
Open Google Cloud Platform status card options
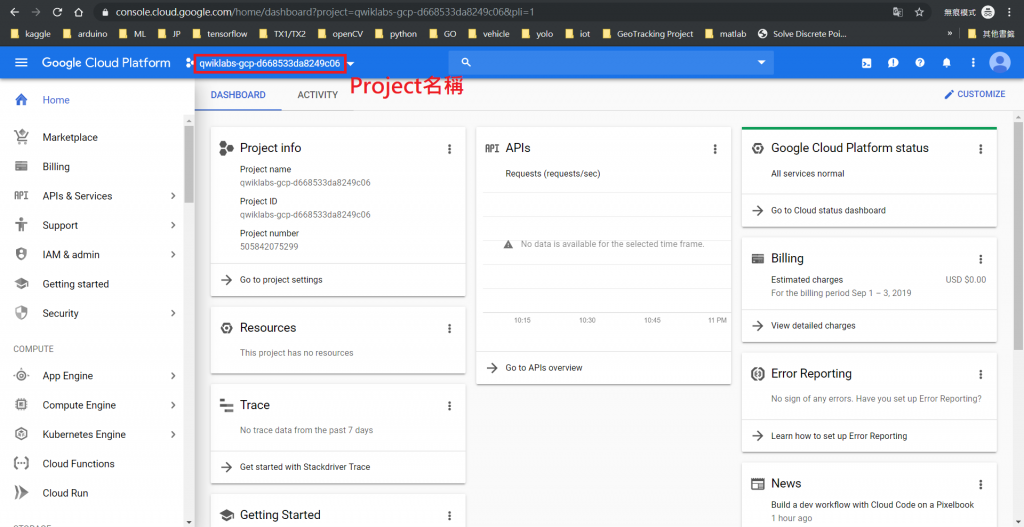tap(980, 149)
